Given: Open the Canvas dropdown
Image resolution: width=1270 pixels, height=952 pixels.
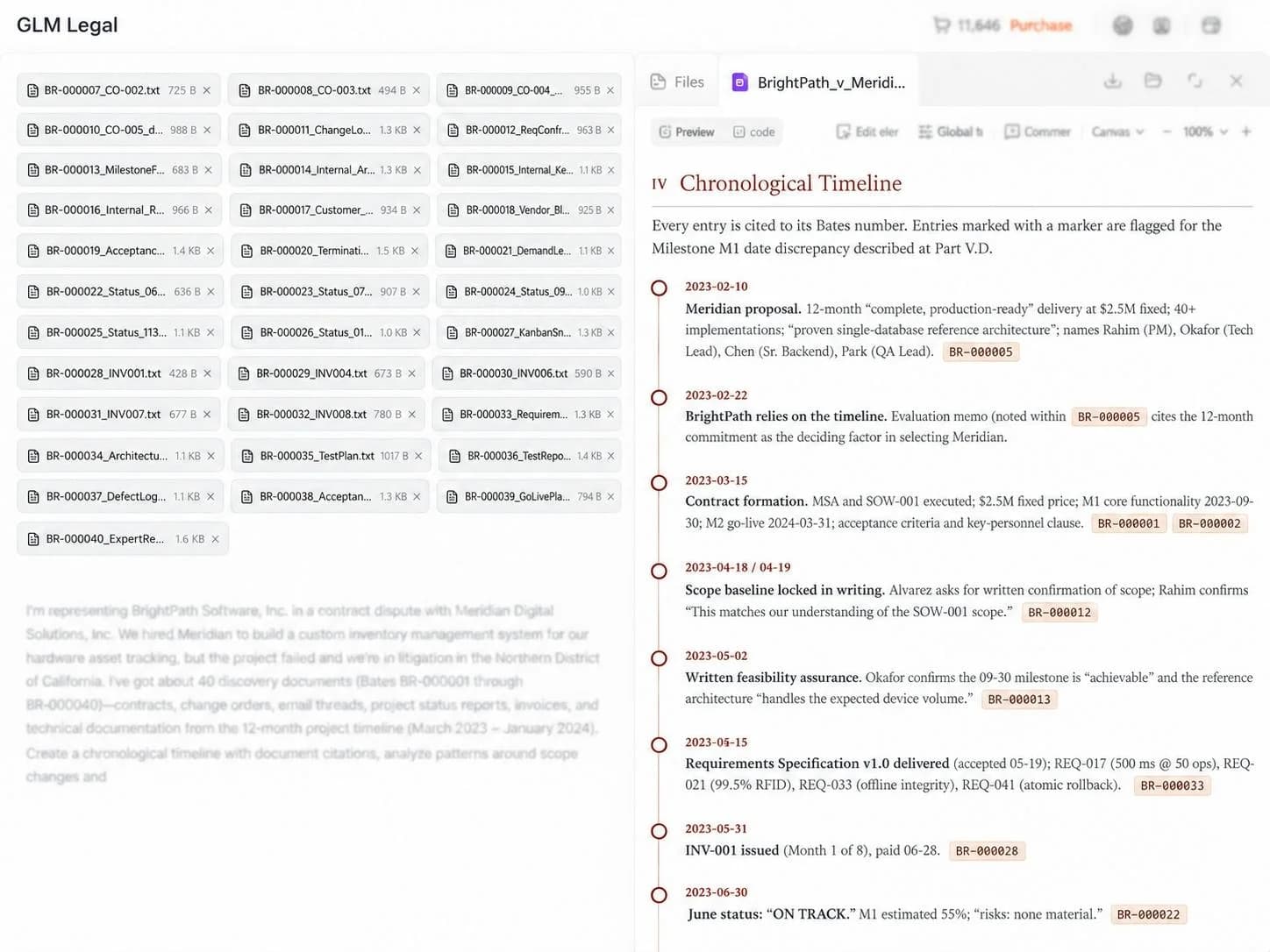Looking at the screenshot, I should coord(1117,131).
